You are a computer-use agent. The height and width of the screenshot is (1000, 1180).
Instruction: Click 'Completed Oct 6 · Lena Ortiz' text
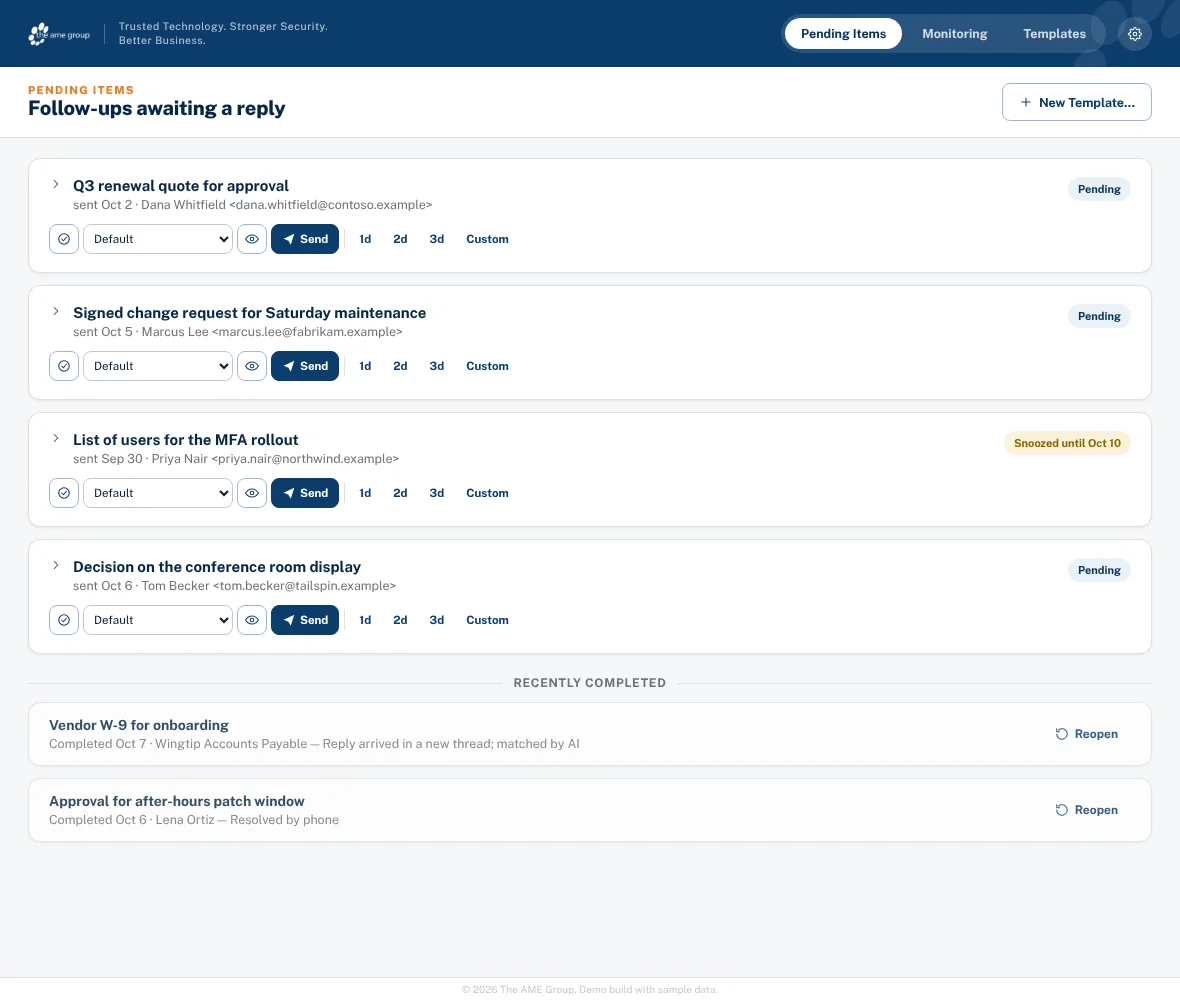[132, 820]
